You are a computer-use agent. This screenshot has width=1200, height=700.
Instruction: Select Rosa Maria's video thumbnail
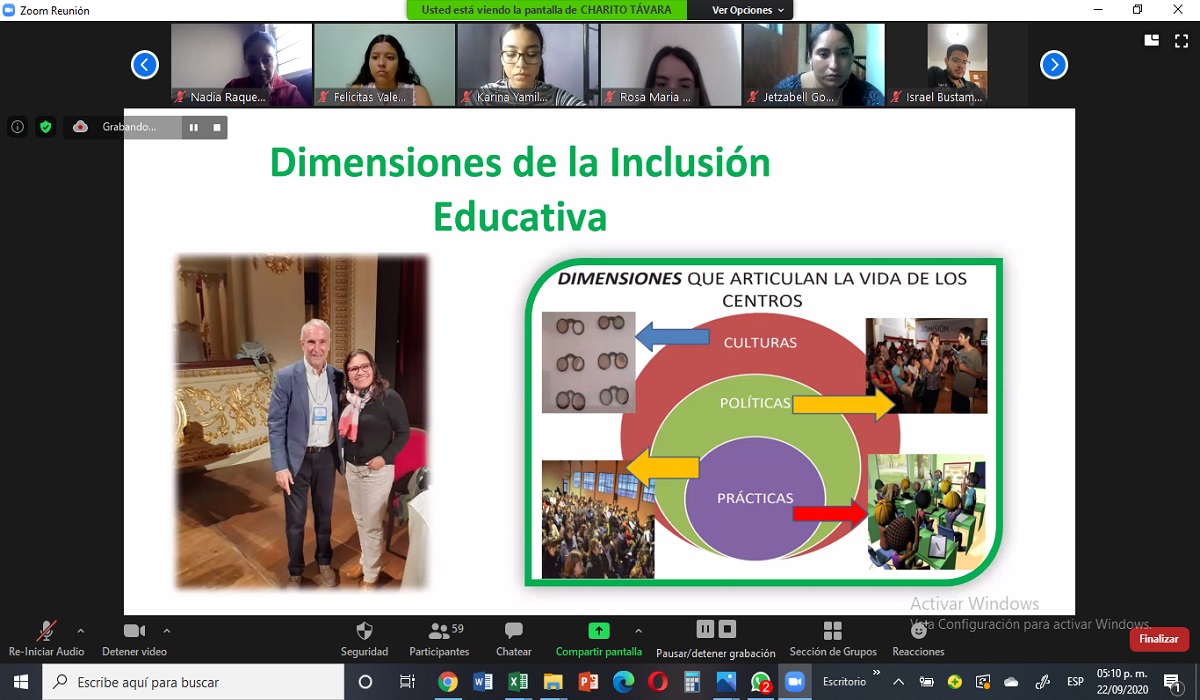[x=671, y=65]
